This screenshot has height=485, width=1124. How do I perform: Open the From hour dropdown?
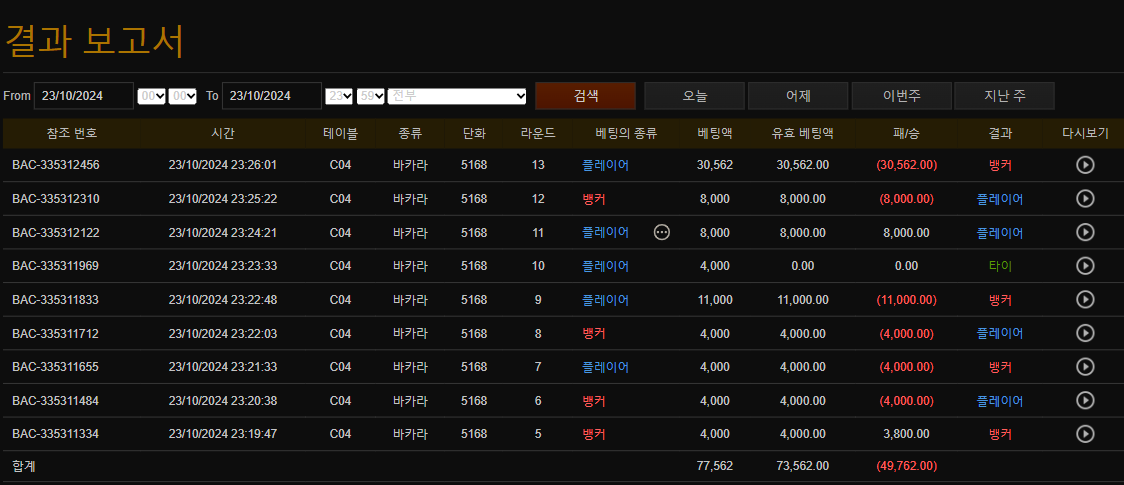[151, 96]
